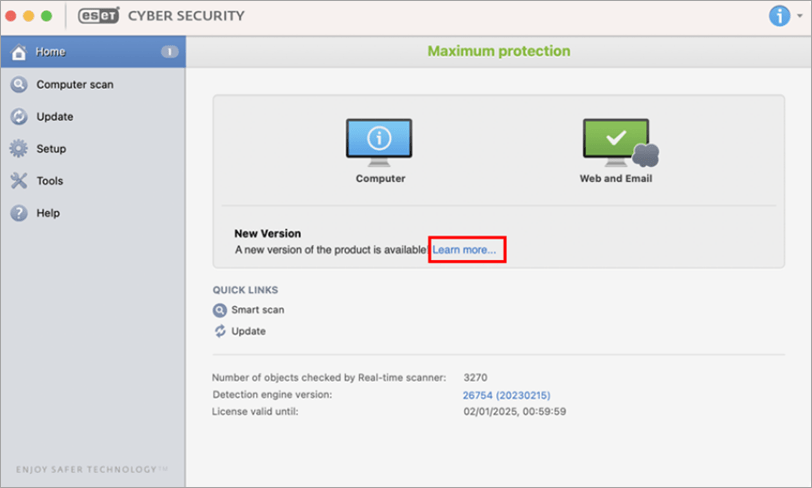Screen dimensions: 812x488
Task: Click the blue Computer monitor status icon
Action: click(x=379, y=142)
